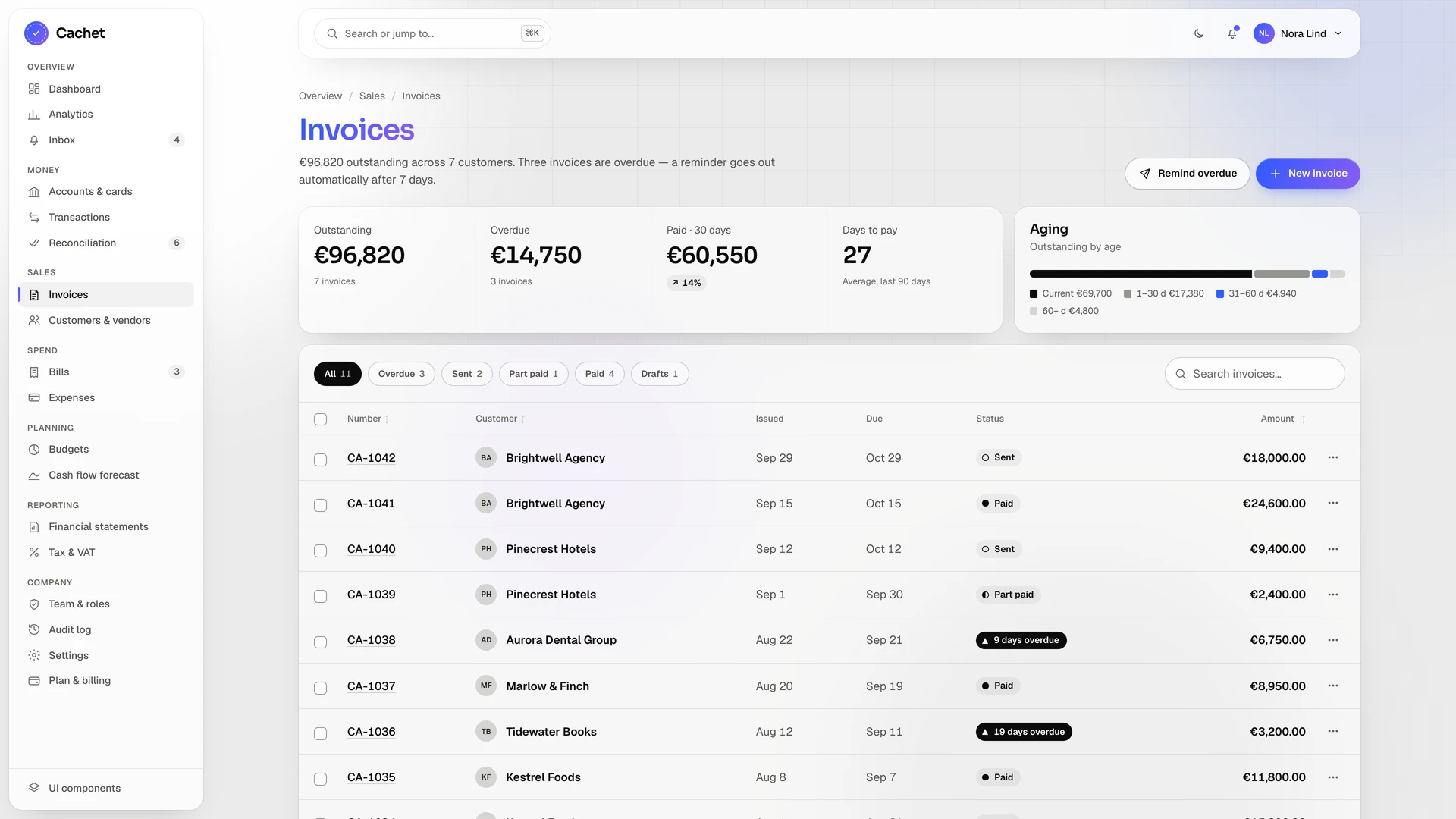Sort table by Number column
This screenshot has height=819, width=1456.
click(x=368, y=419)
